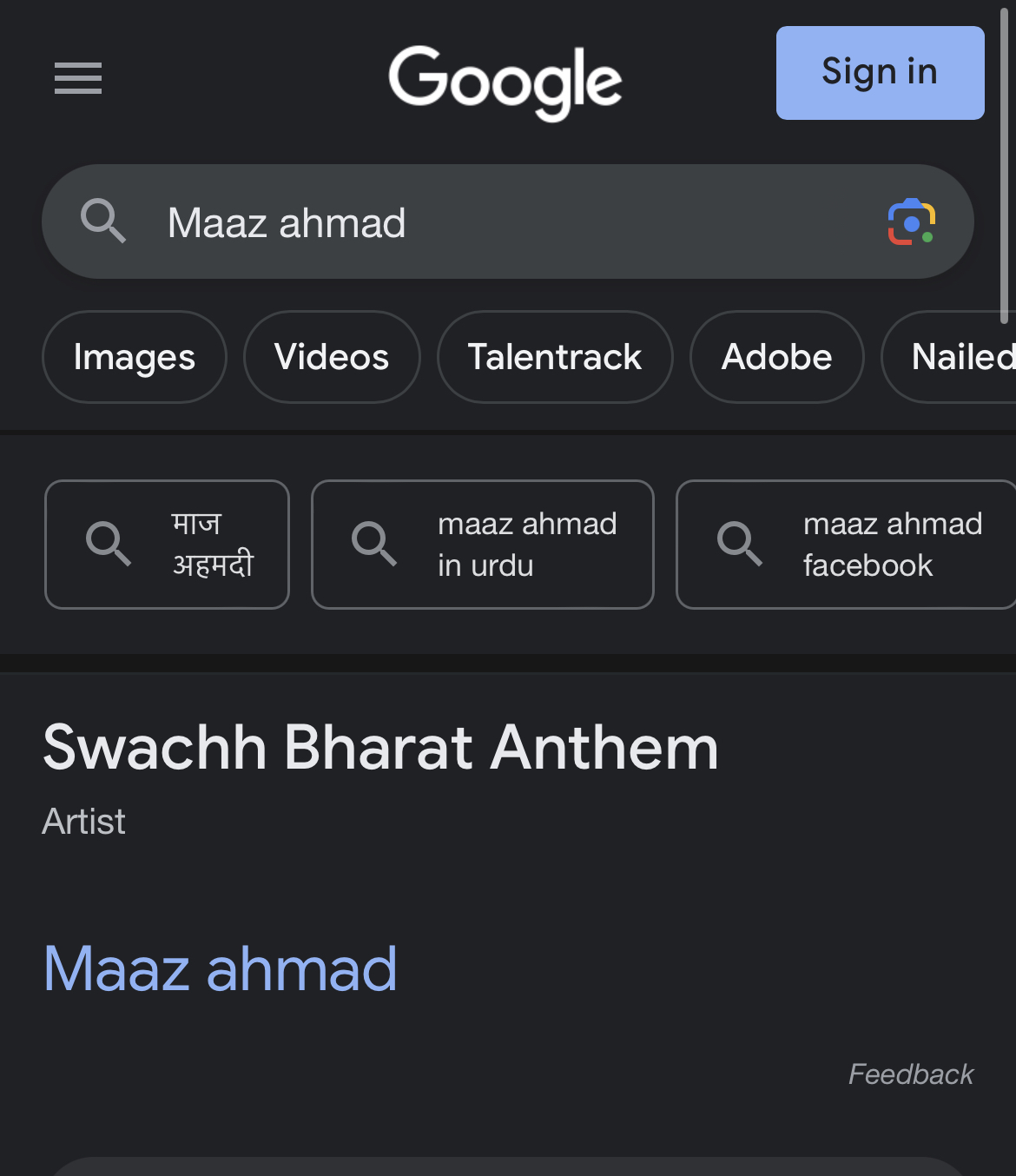Select the Talentrack filter chip

[x=555, y=357]
